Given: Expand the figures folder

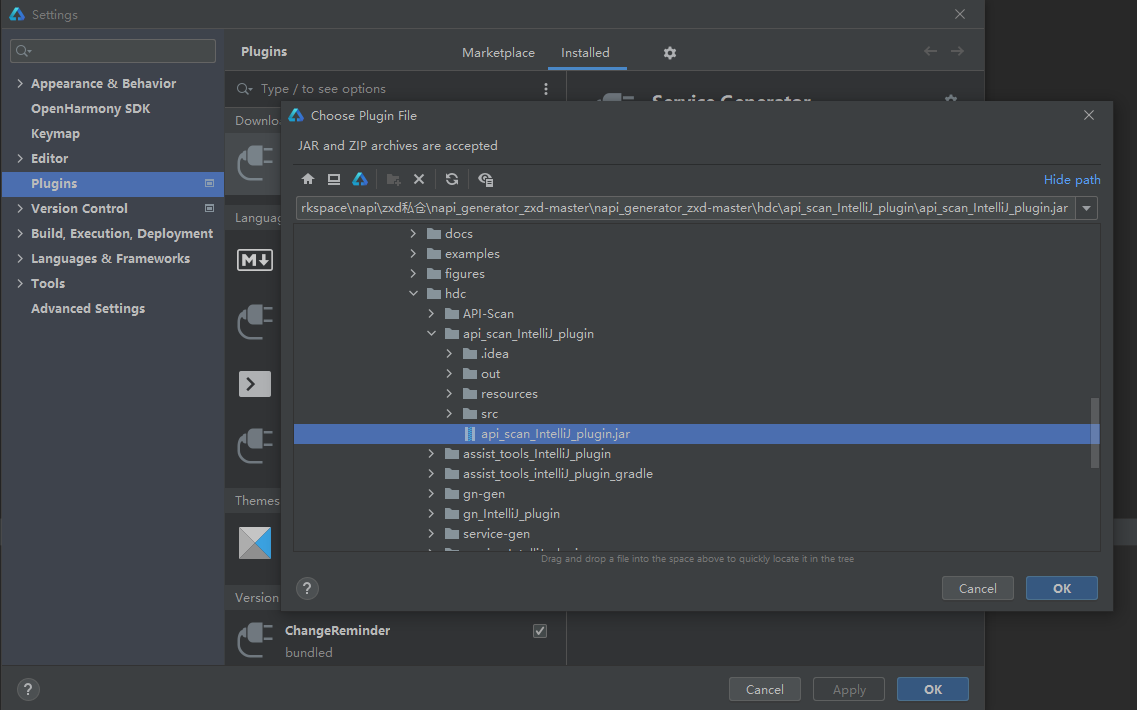Looking at the screenshot, I should click(x=413, y=273).
